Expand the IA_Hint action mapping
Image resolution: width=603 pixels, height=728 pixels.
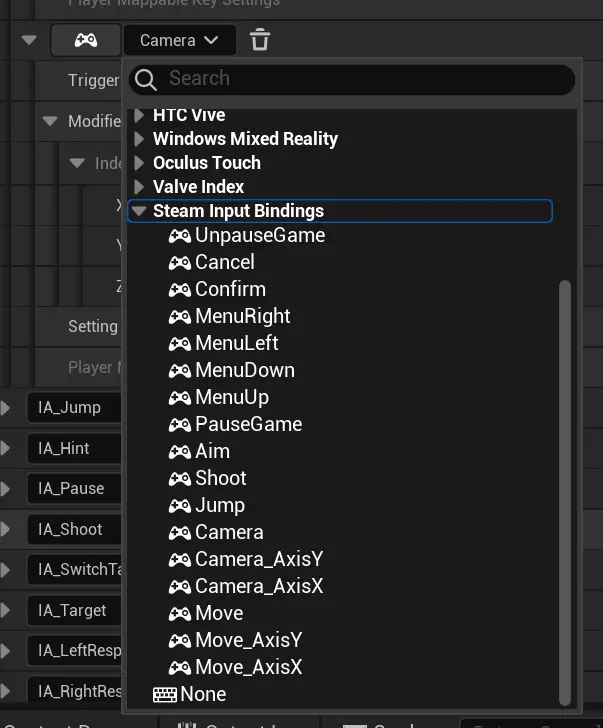pyautogui.click(x=5, y=448)
